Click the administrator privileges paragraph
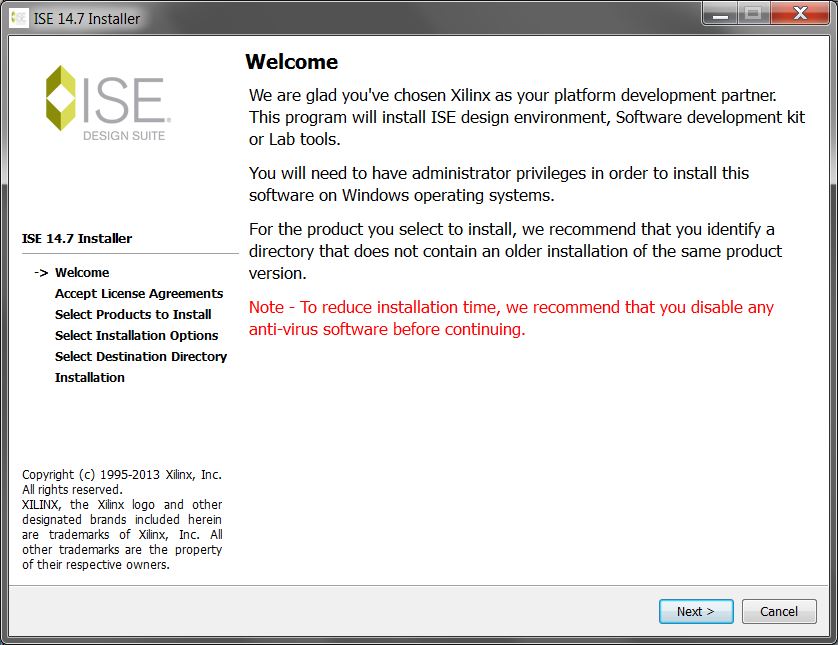838x645 pixels. 498,184
